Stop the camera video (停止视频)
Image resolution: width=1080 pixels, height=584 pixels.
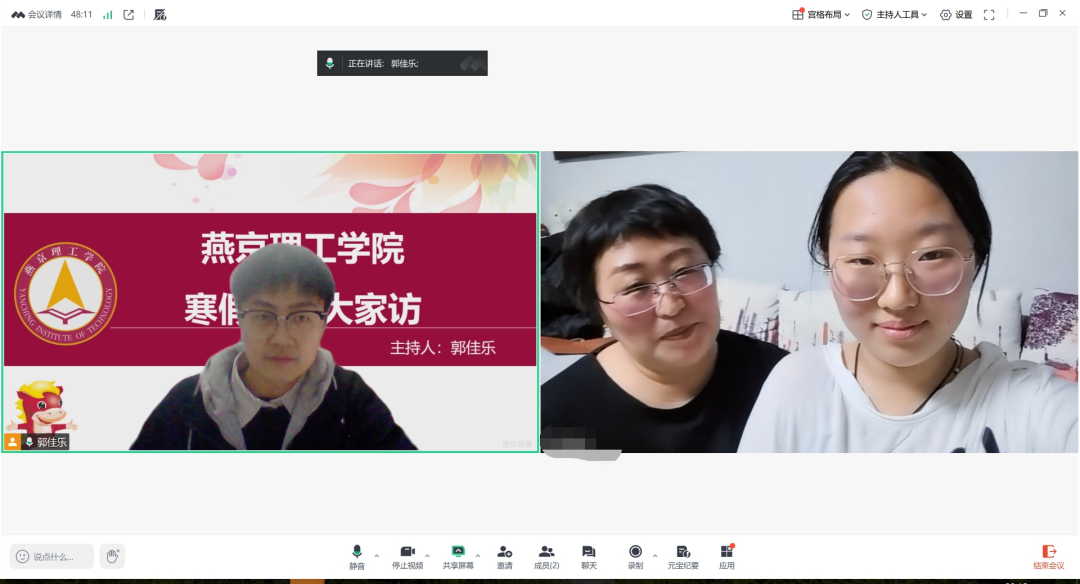point(407,556)
